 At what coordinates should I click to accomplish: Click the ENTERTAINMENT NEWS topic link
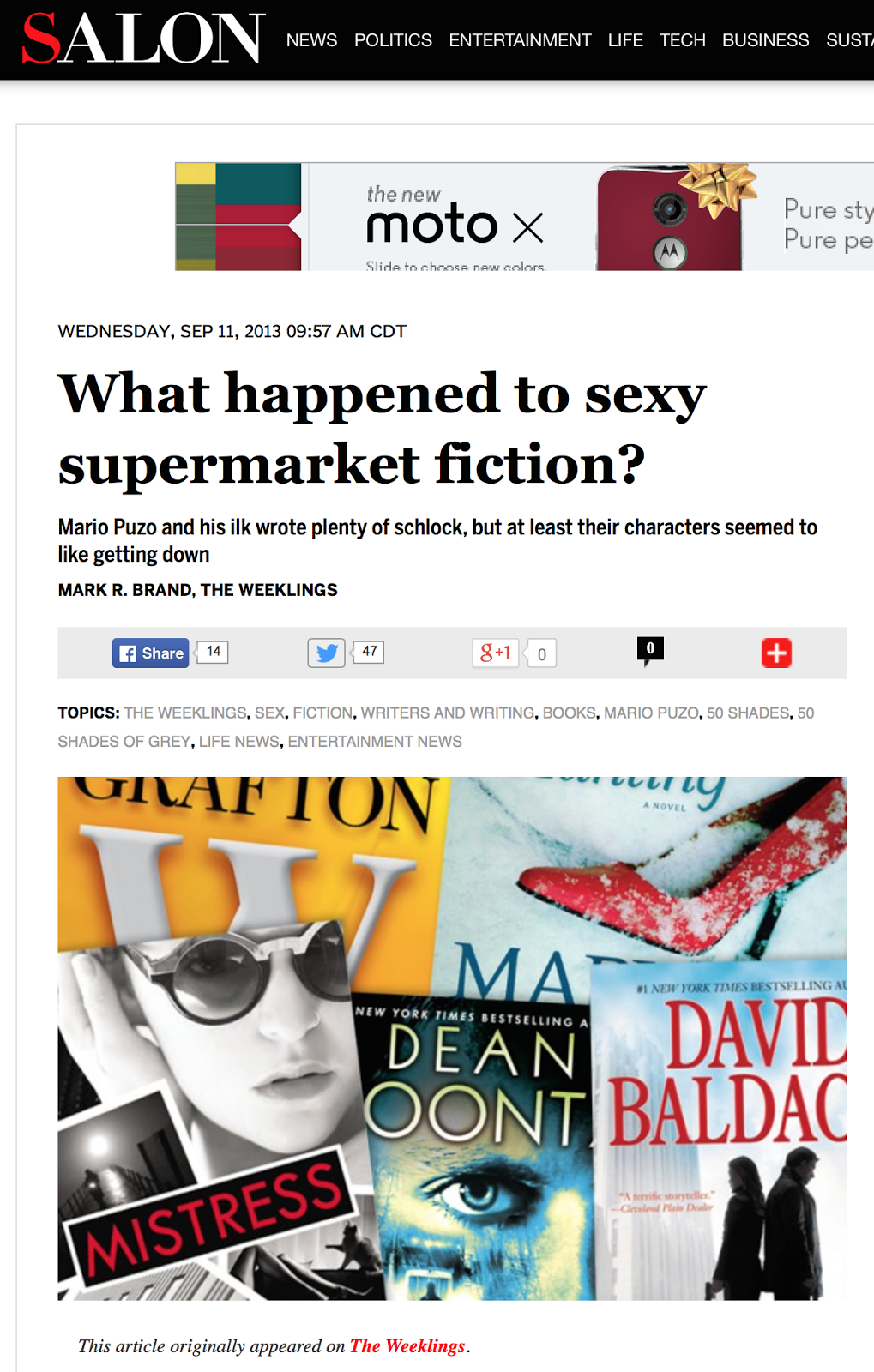pos(375,742)
